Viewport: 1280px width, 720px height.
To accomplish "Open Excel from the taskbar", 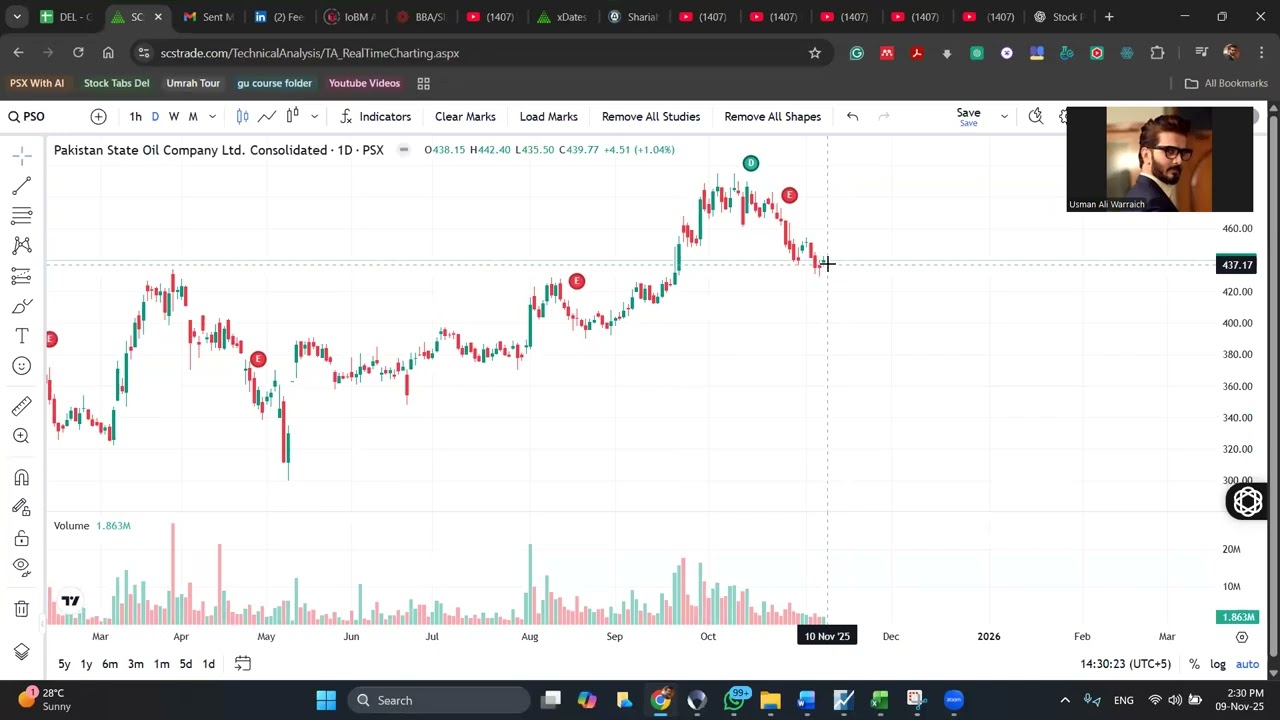I will (879, 700).
